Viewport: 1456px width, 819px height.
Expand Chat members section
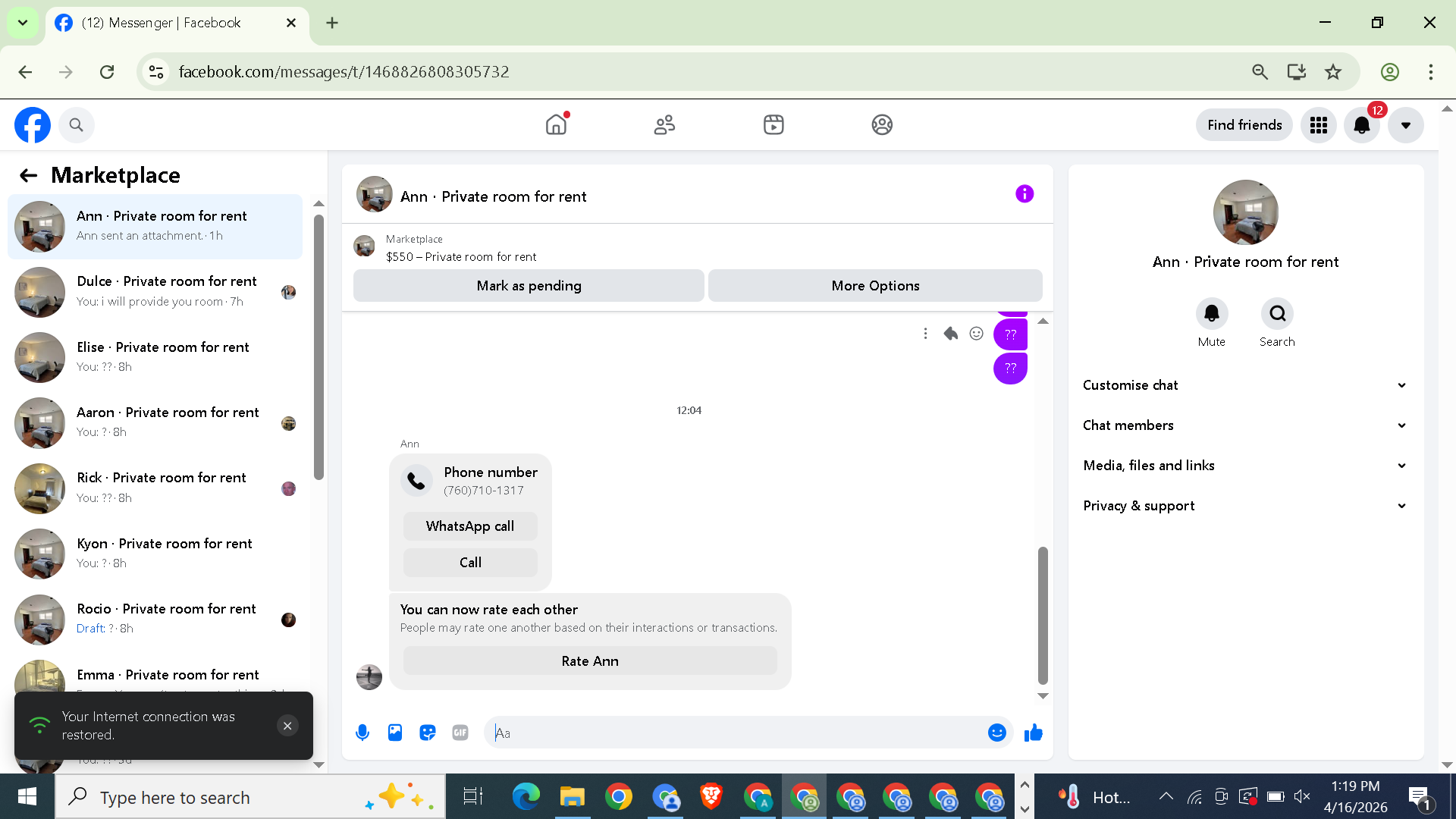[x=1245, y=425]
